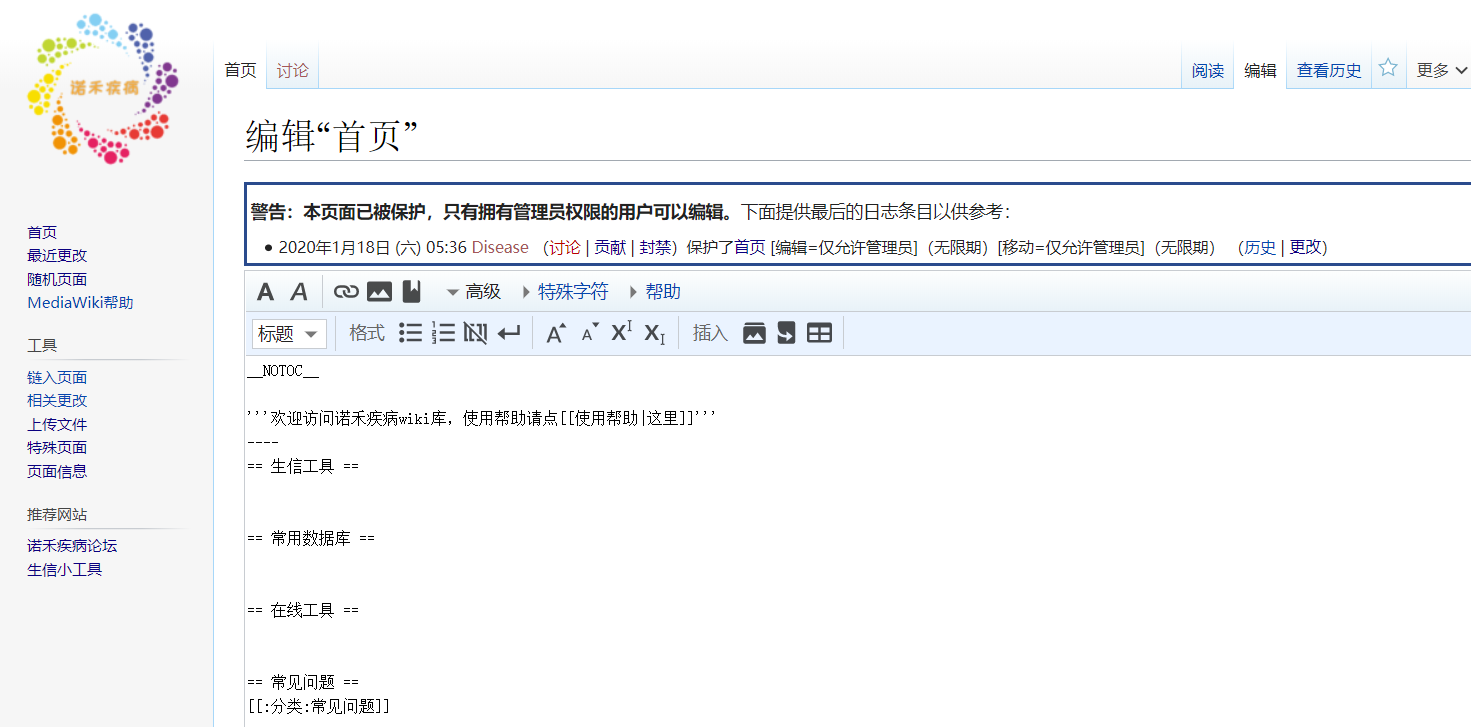Visit 诺禾疾病论坛 forum link

(x=72, y=546)
